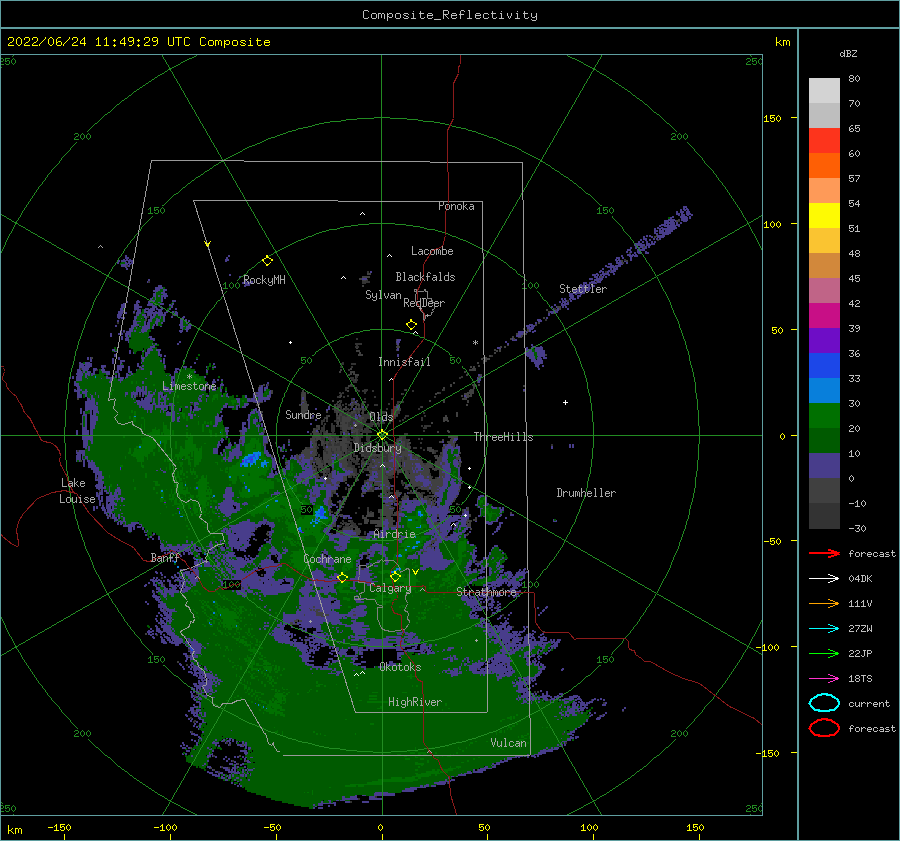The height and width of the screenshot is (841, 900).
Task: Click the green 22JP arrow icon
Action: [824, 653]
